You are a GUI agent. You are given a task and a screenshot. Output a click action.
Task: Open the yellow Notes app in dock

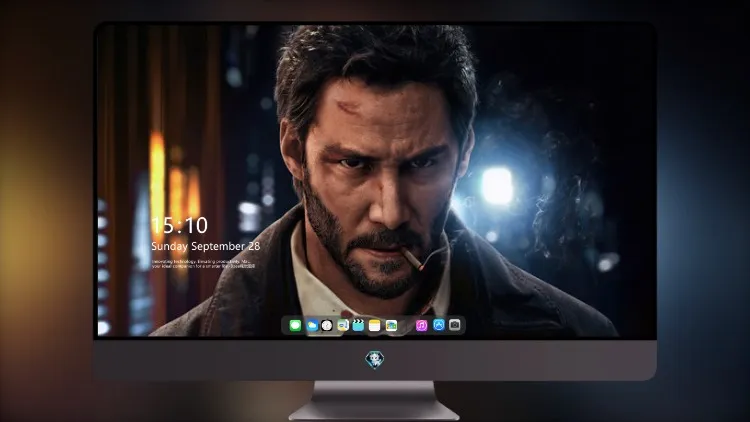(x=375, y=325)
